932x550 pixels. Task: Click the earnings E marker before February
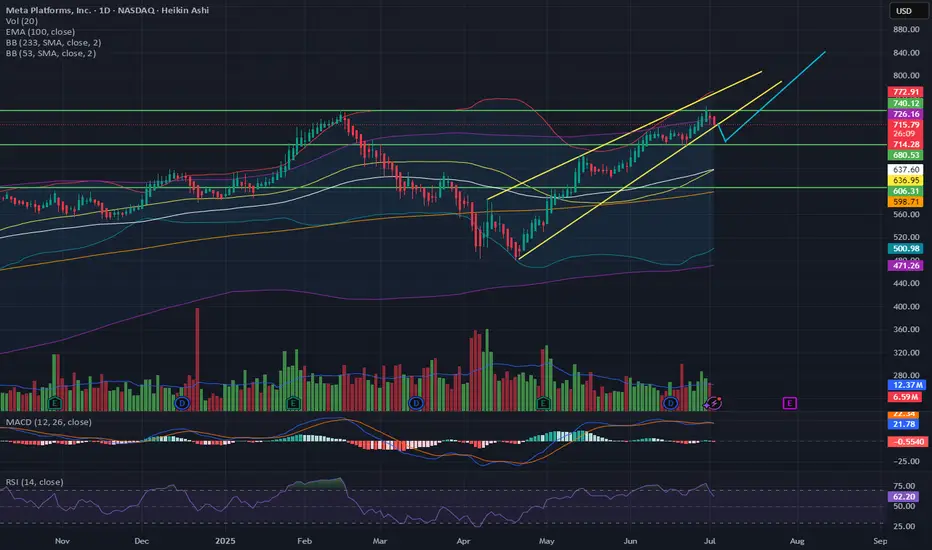pos(293,403)
